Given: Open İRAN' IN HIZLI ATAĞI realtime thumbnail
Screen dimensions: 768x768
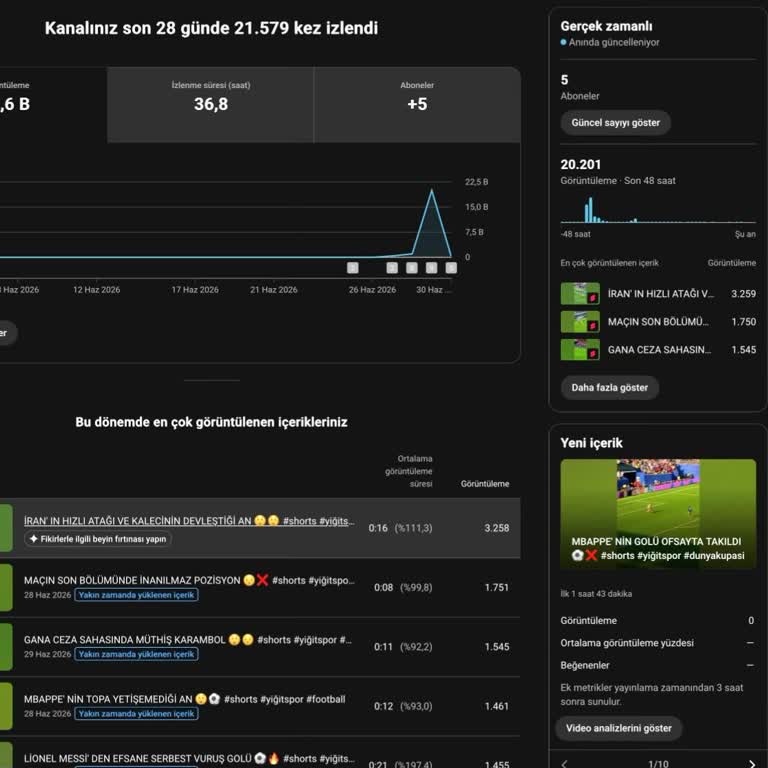Looking at the screenshot, I should tap(580, 293).
